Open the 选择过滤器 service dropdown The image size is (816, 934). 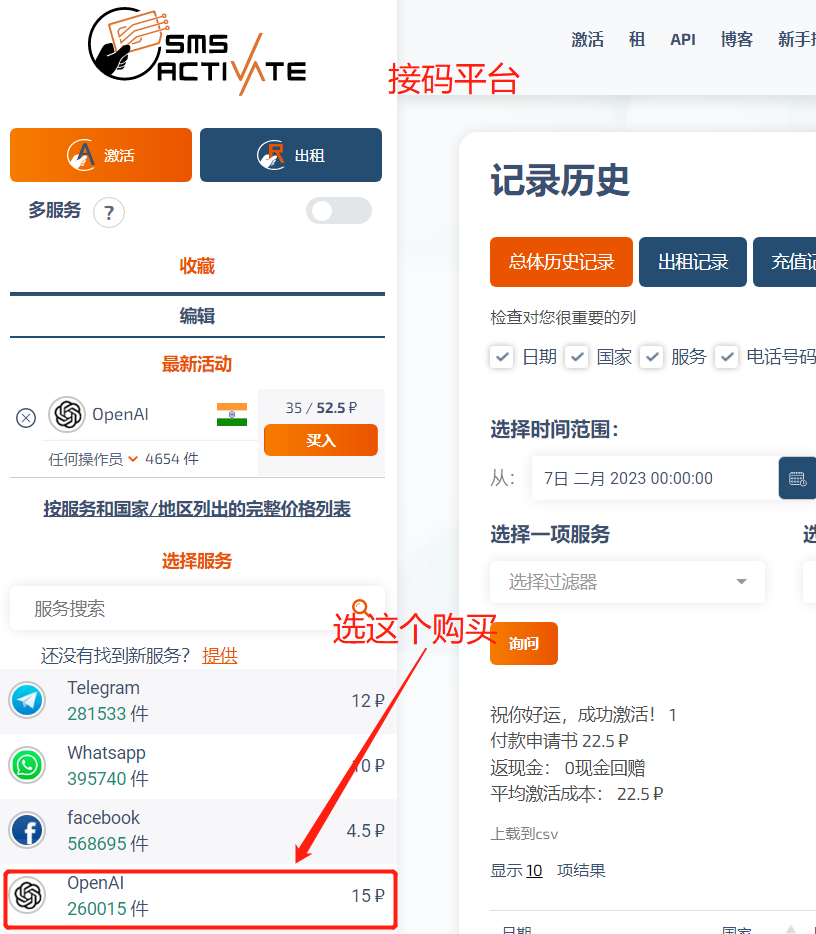(627, 582)
